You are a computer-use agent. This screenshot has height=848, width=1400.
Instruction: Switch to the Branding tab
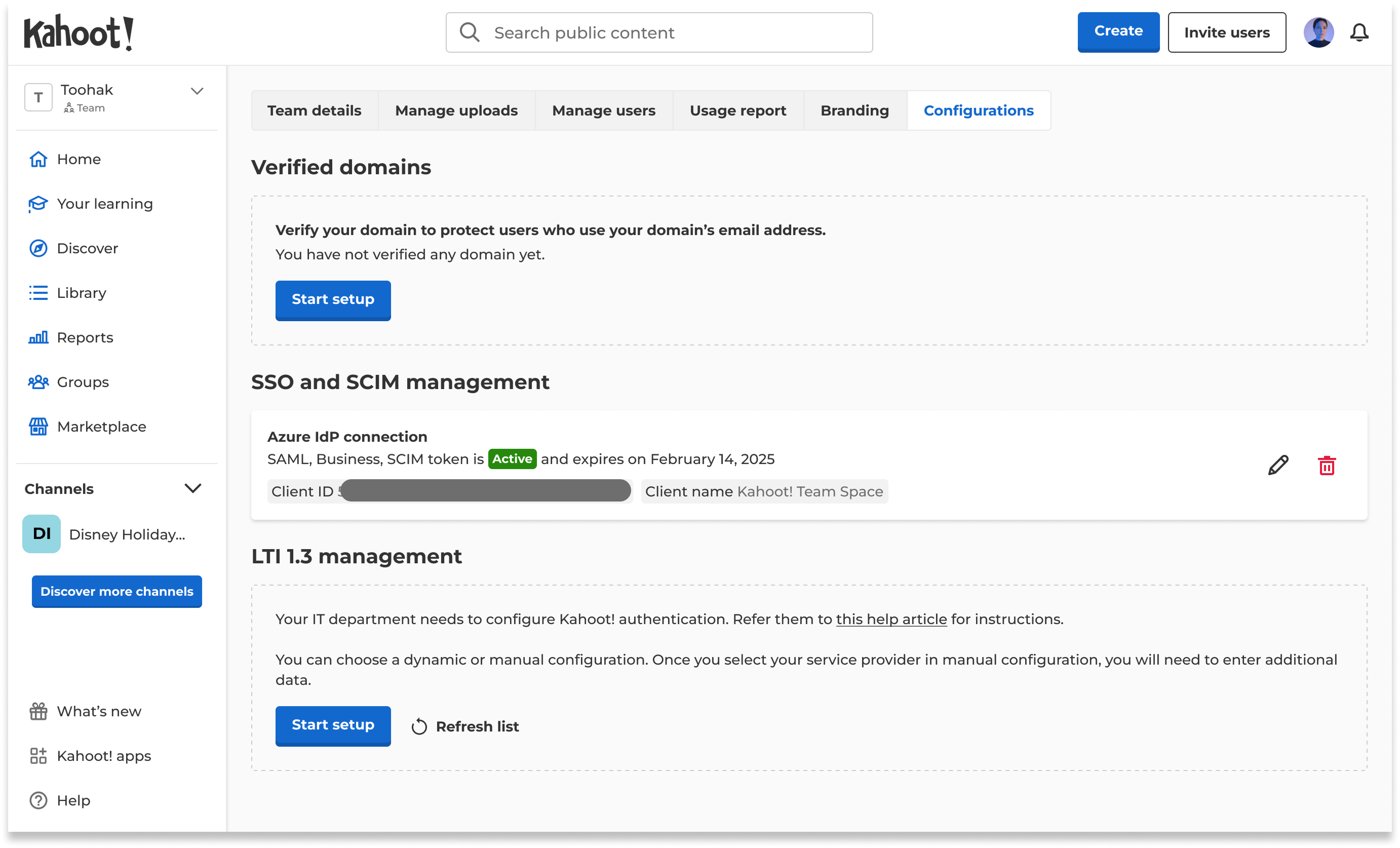click(854, 110)
